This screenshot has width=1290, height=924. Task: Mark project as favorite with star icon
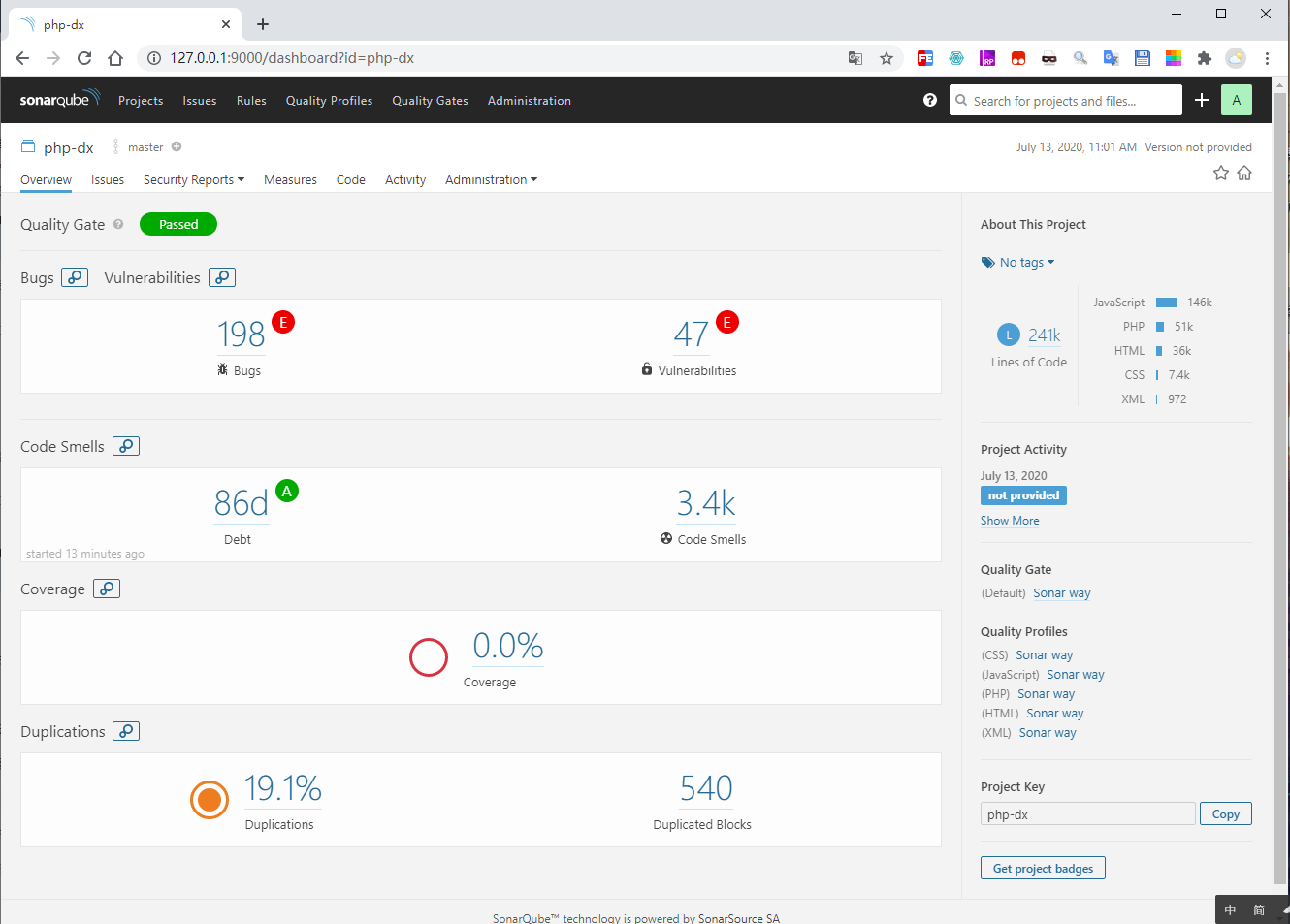1221,173
